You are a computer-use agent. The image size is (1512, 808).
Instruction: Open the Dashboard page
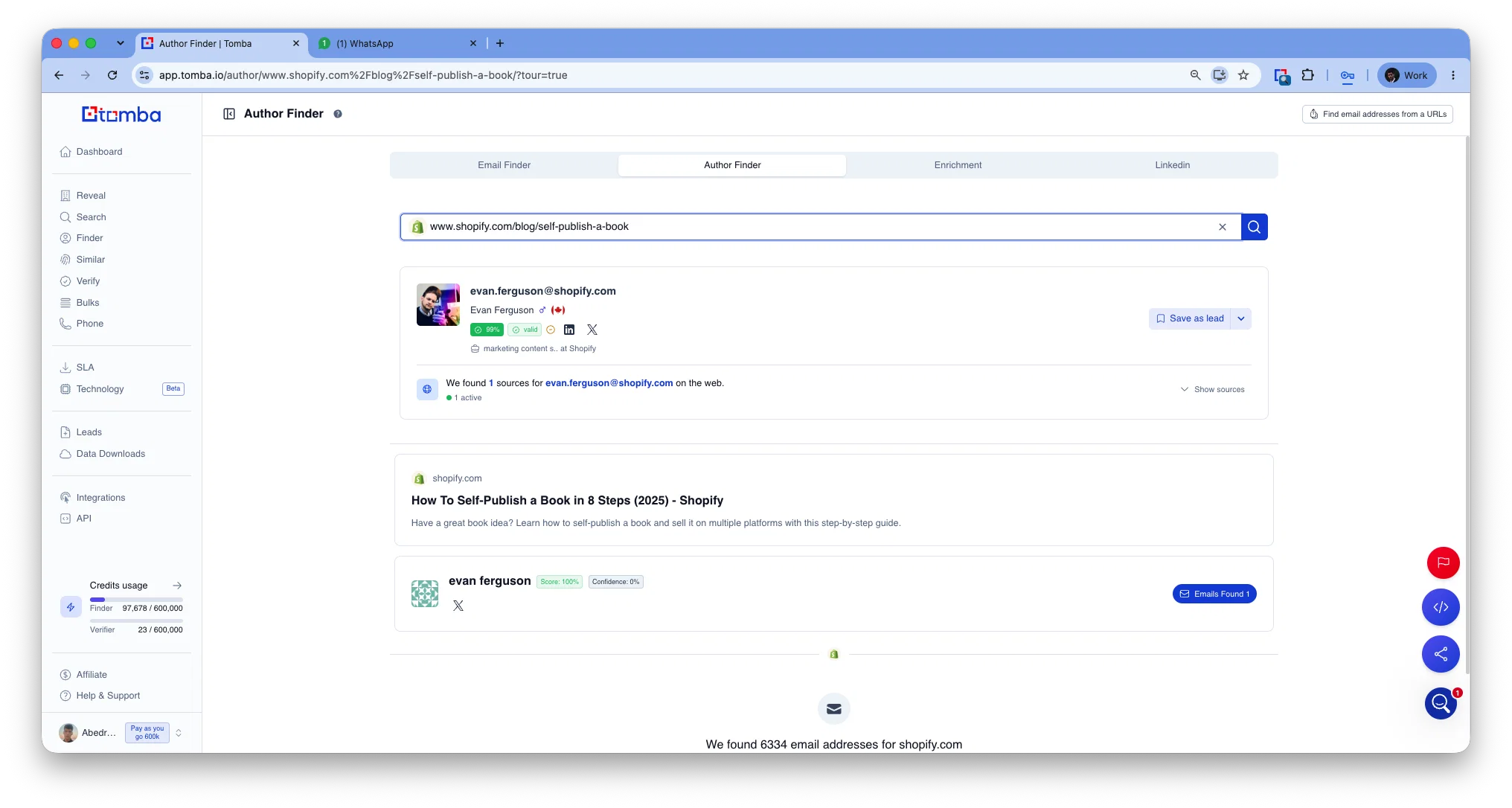99,152
